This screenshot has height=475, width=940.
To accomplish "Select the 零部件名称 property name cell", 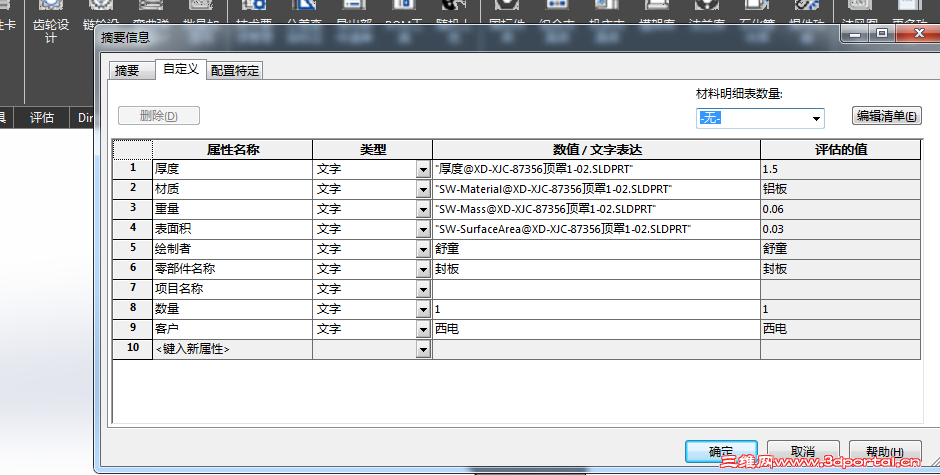I will 233,269.
